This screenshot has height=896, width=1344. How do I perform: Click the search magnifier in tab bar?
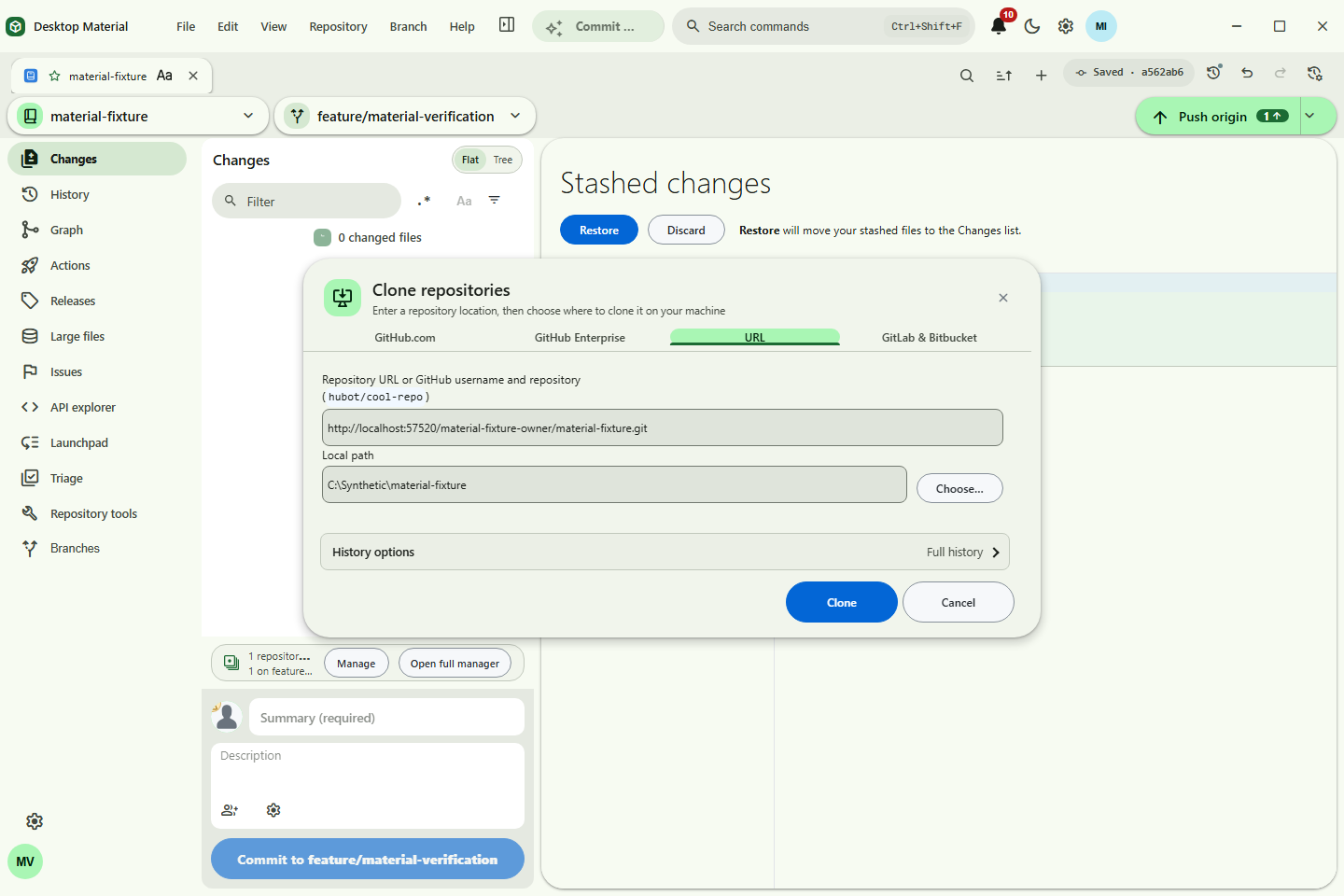coord(967,76)
